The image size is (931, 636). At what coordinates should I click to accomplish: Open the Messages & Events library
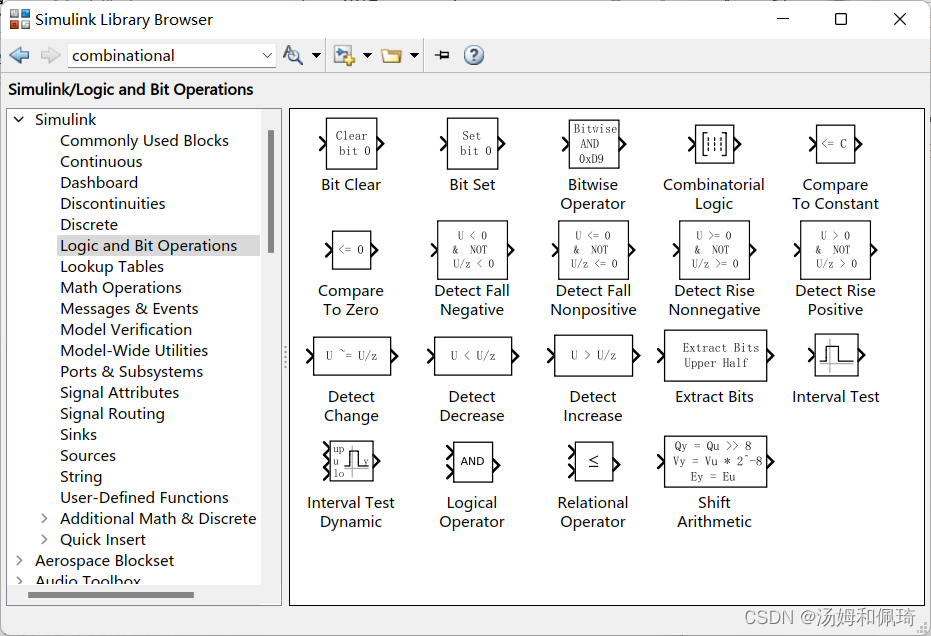point(129,309)
